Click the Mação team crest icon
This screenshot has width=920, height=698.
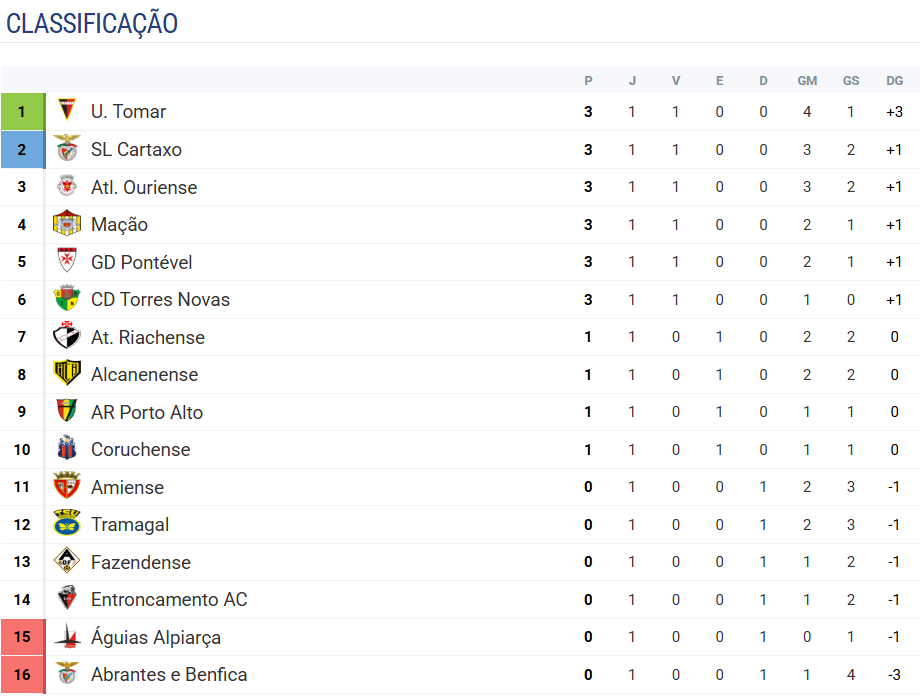(67, 224)
